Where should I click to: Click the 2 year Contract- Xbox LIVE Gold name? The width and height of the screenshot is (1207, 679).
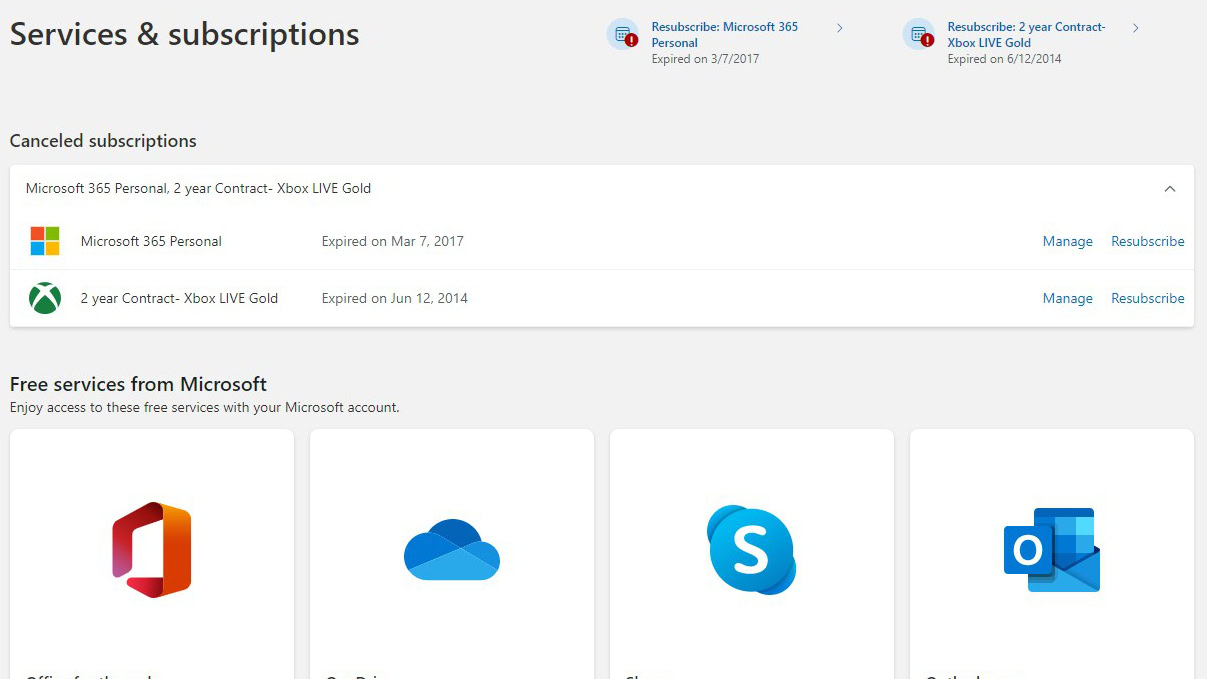point(179,298)
